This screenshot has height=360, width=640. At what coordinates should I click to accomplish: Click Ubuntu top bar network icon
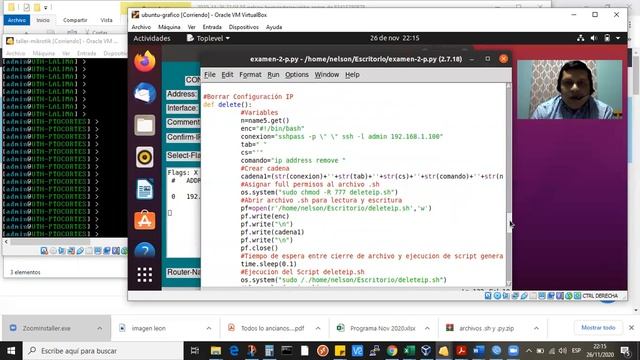580,38
